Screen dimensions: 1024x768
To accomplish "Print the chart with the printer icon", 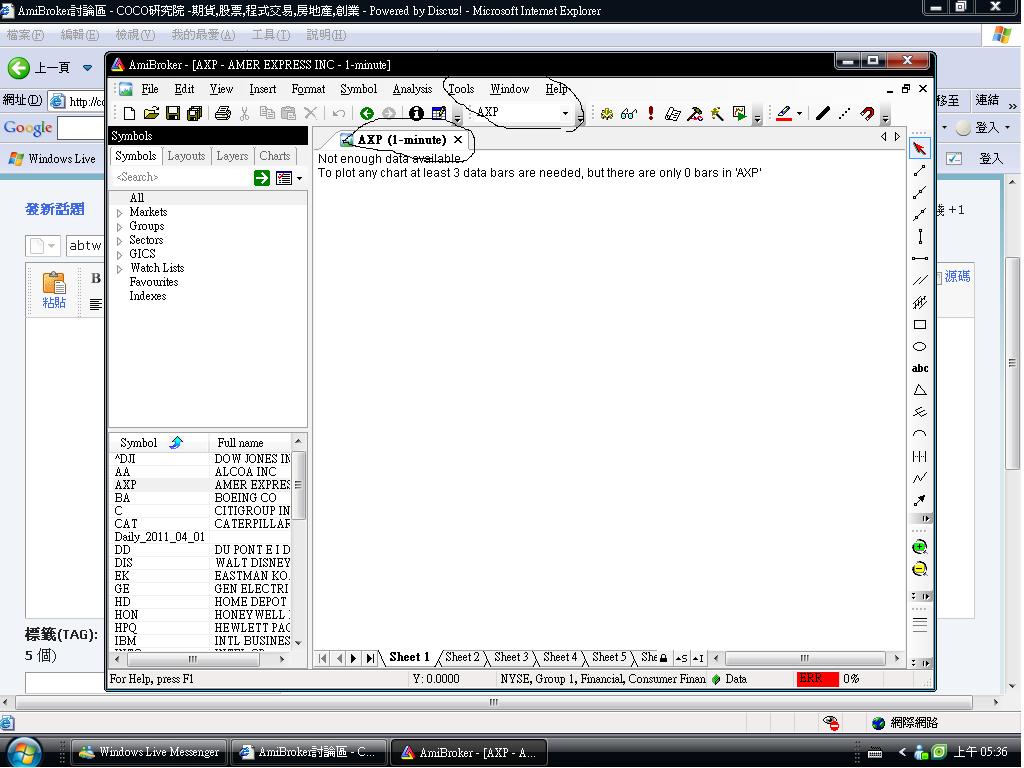I will coord(223,114).
